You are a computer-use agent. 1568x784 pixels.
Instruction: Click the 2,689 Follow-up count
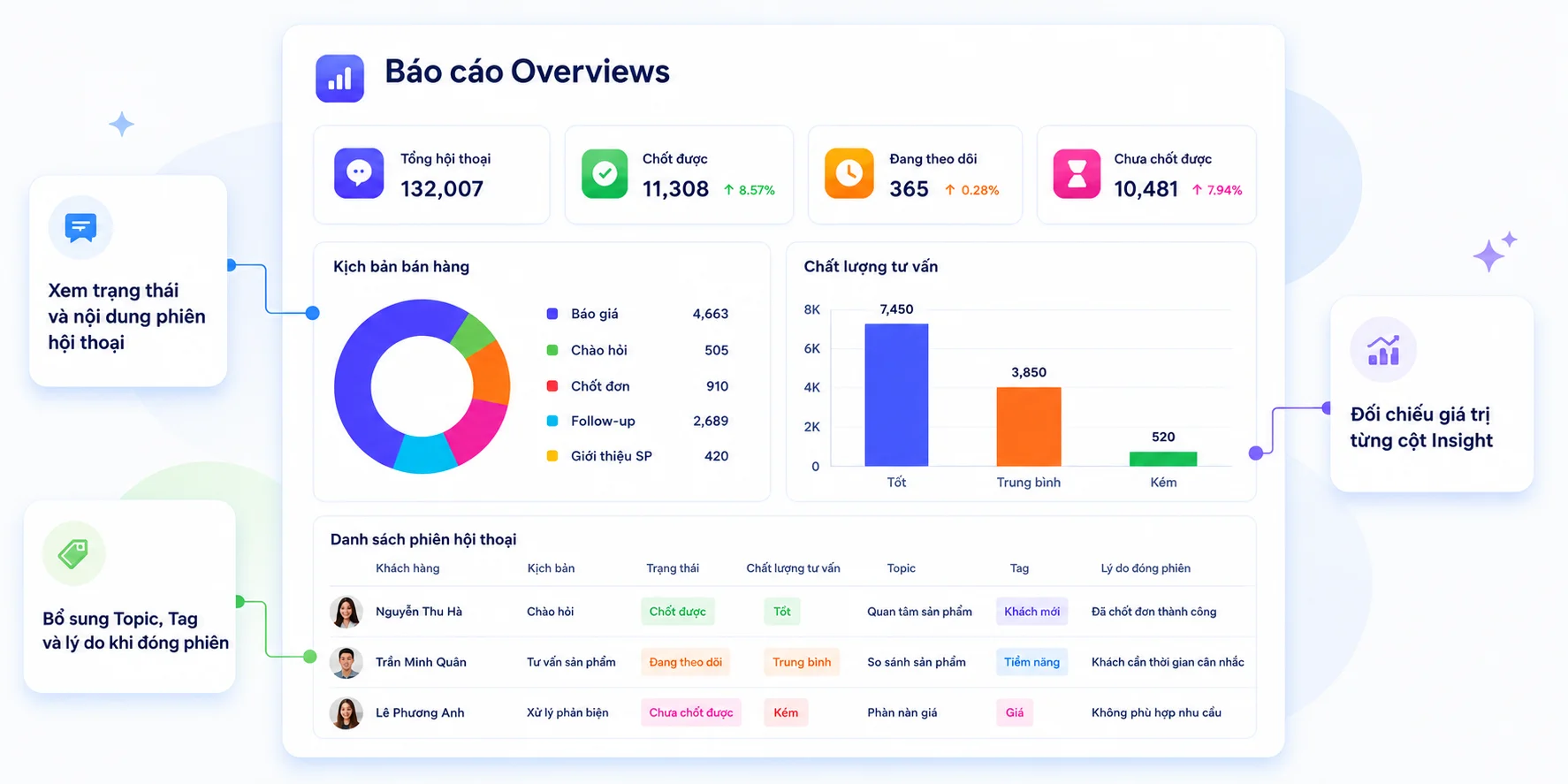(x=711, y=421)
